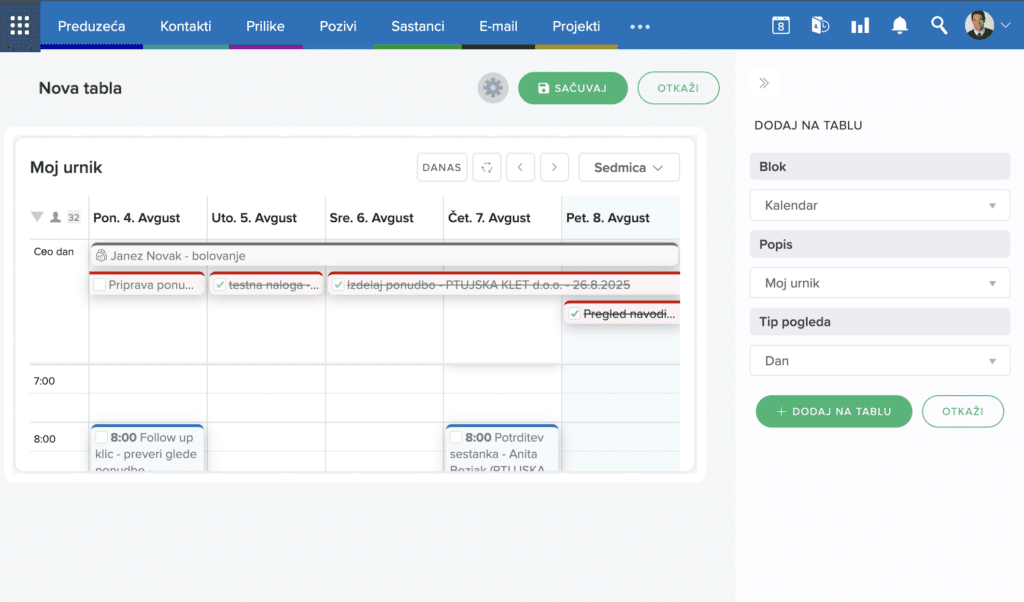Check the 8:00 Potrditev sestanka checkbox

[x=456, y=437]
